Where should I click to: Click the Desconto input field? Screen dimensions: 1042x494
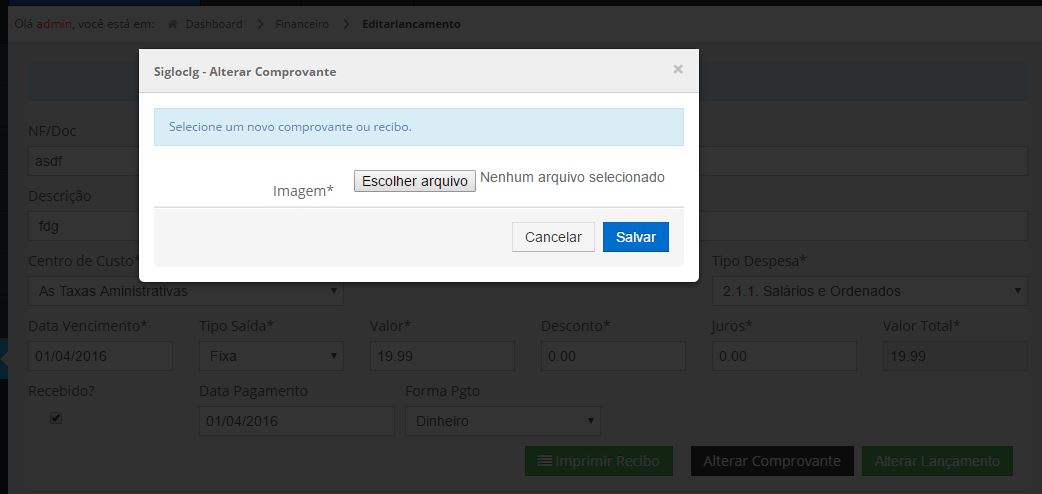613,356
